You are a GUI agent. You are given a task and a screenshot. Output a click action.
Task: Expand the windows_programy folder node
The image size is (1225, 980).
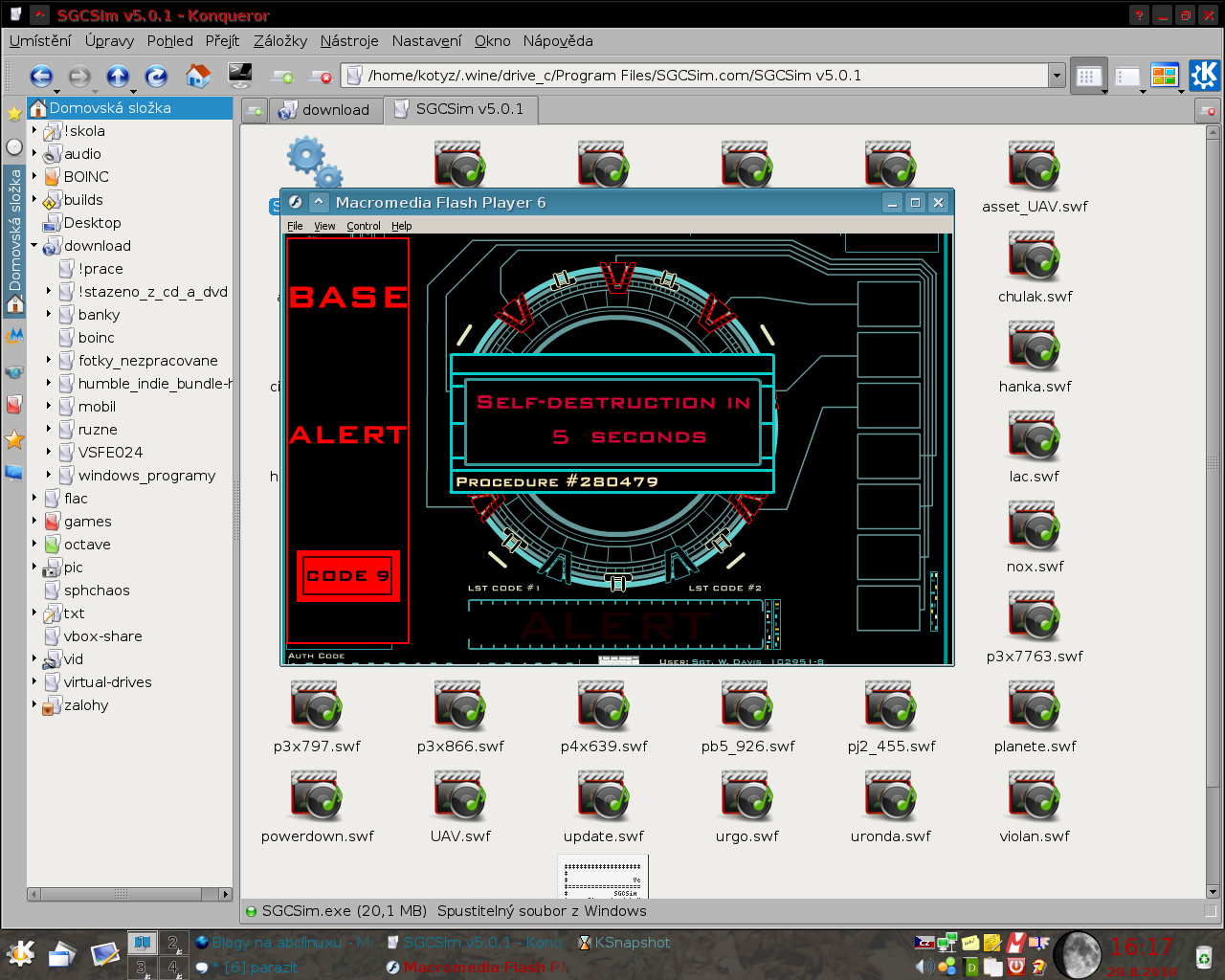tap(49, 475)
